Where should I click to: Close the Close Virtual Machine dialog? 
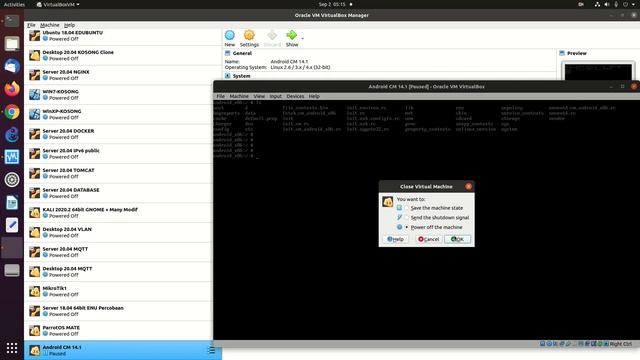tap(469, 186)
